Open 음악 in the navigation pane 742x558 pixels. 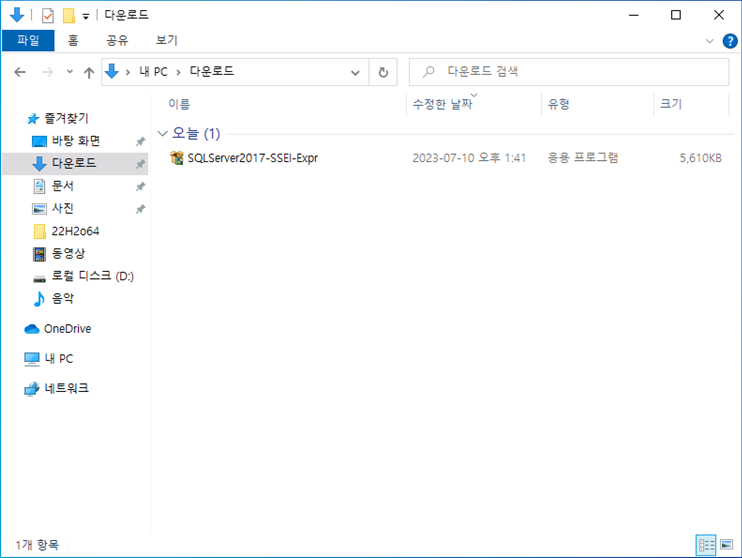click(62, 298)
